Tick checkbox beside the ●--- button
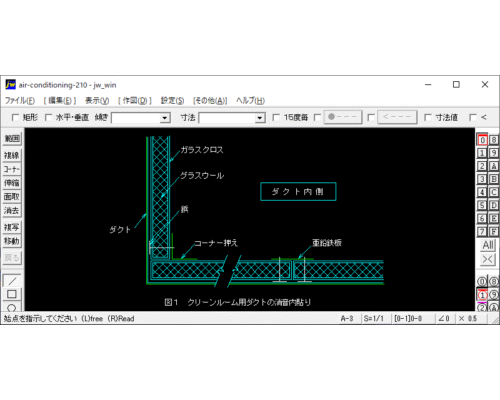500x400 pixels. pos(317,117)
